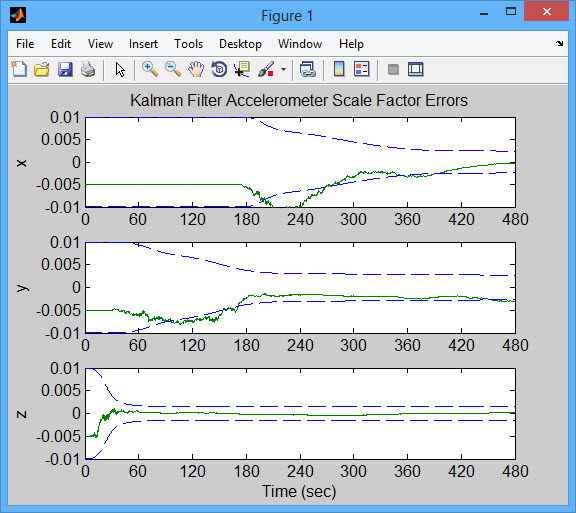Click the dock figure arrow at menu bar end
The image size is (576, 513).
point(559,43)
